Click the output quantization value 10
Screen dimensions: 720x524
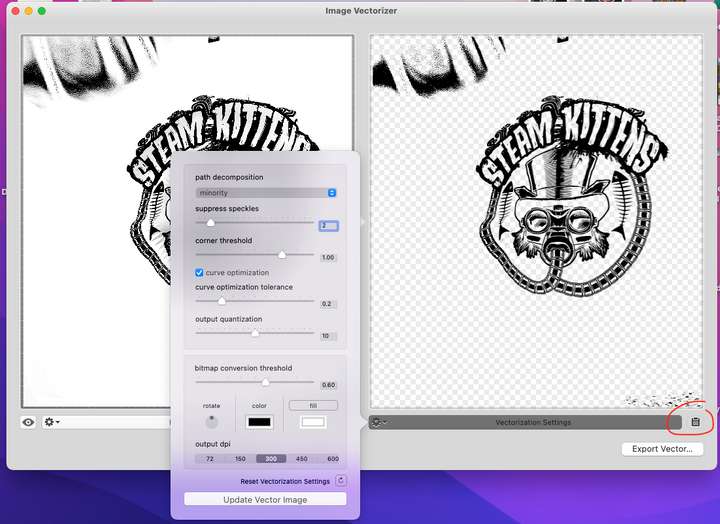(x=328, y=336)
